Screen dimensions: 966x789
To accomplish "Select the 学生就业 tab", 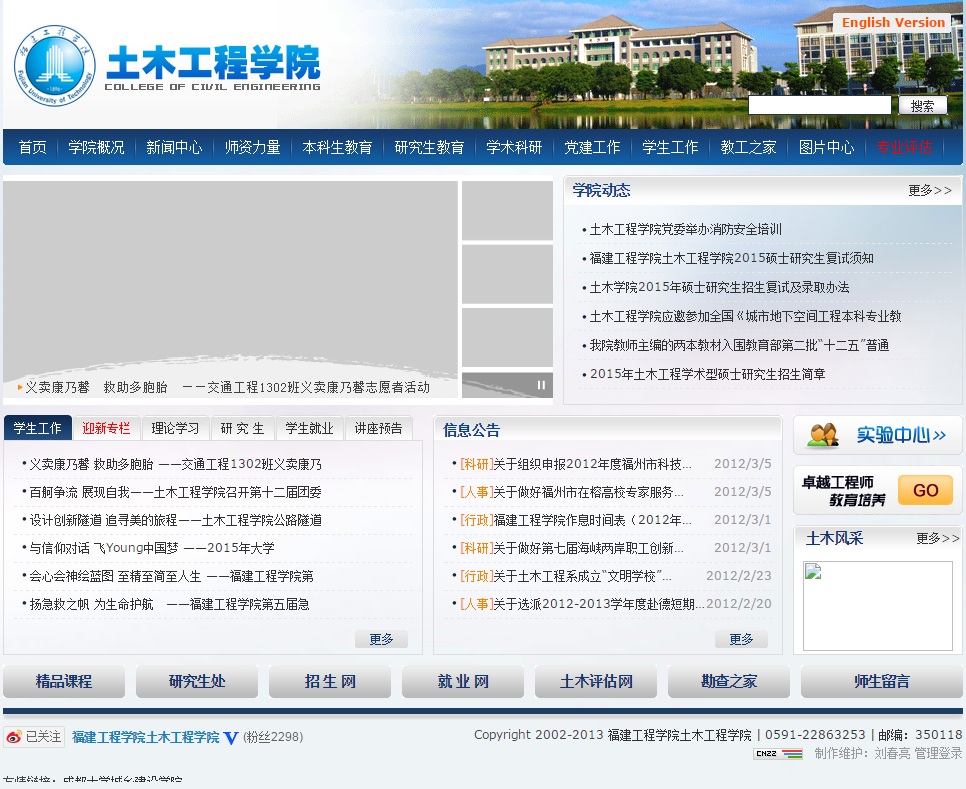I will tap(309, 428).
